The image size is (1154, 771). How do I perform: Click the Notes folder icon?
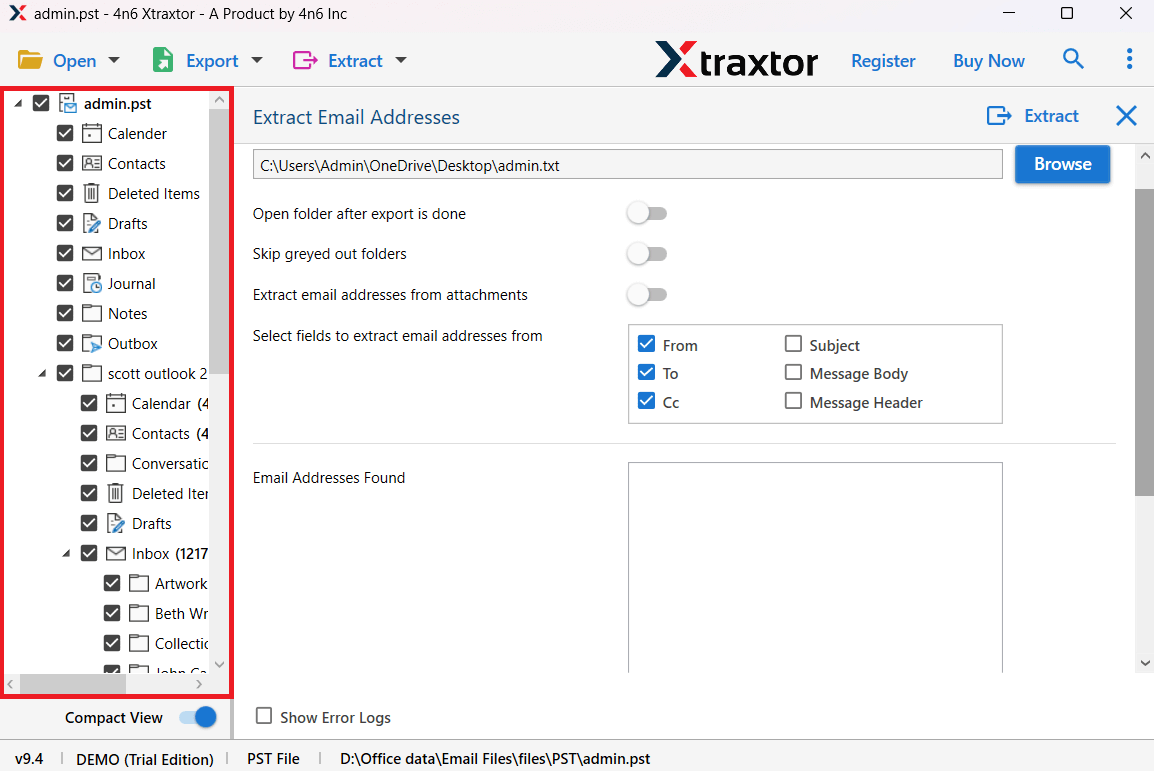[x=92, y=313]
